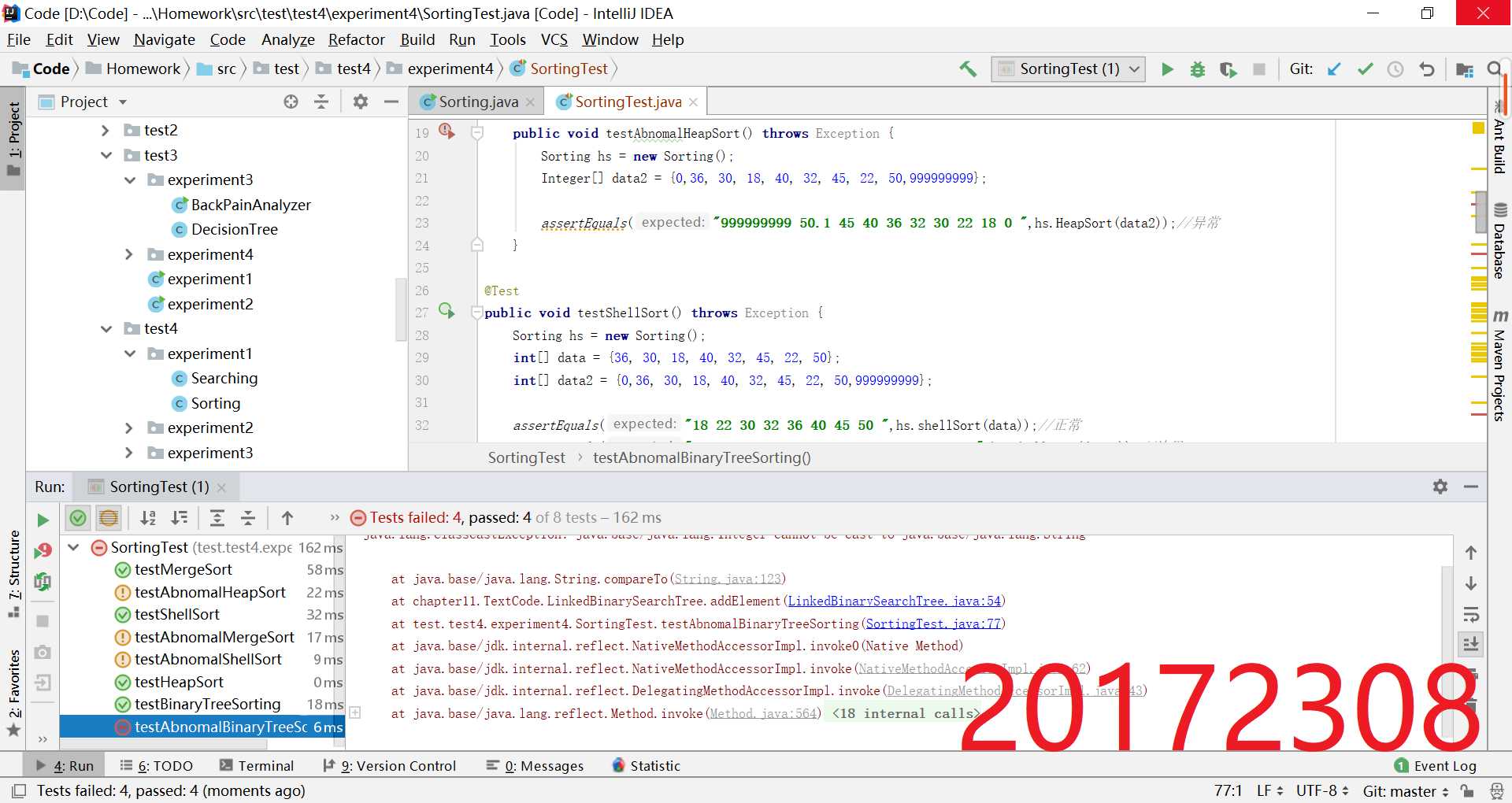The height and width of the screenshot is (803, 1512).
Task: Start debugging with the bug icon
Action: pos(1197,69)
